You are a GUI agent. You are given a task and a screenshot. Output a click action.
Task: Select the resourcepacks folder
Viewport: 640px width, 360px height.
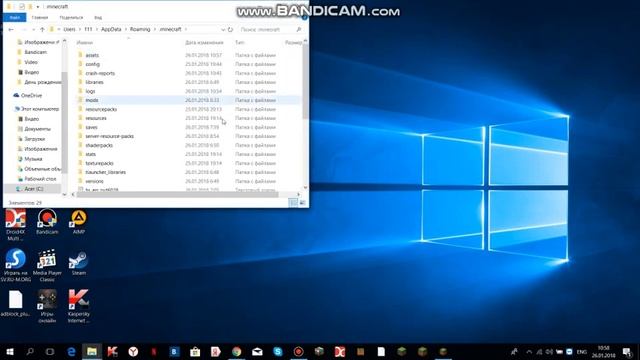coord(101,109)
